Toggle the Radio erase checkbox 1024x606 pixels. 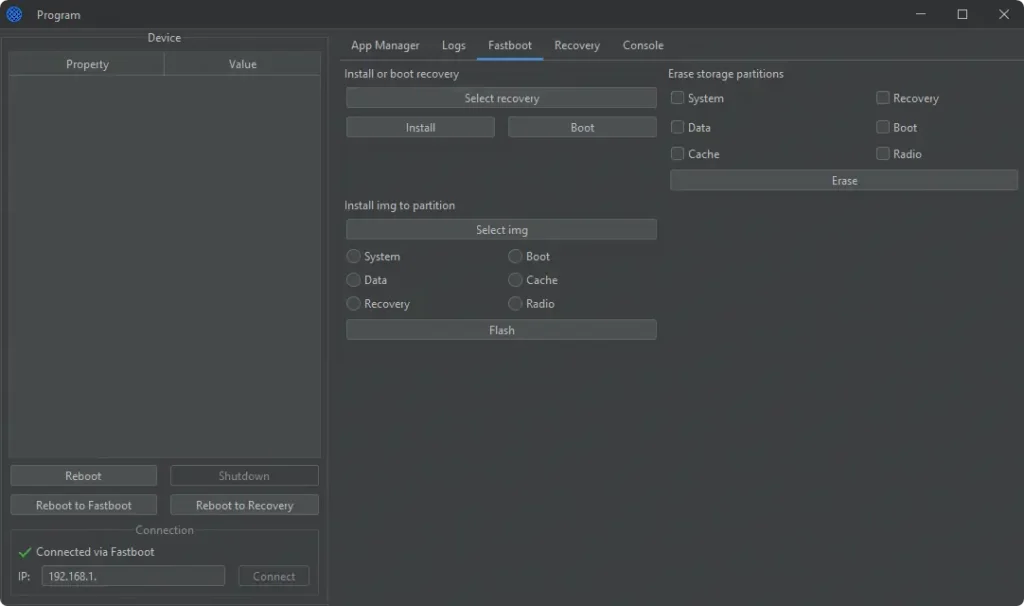883,154
